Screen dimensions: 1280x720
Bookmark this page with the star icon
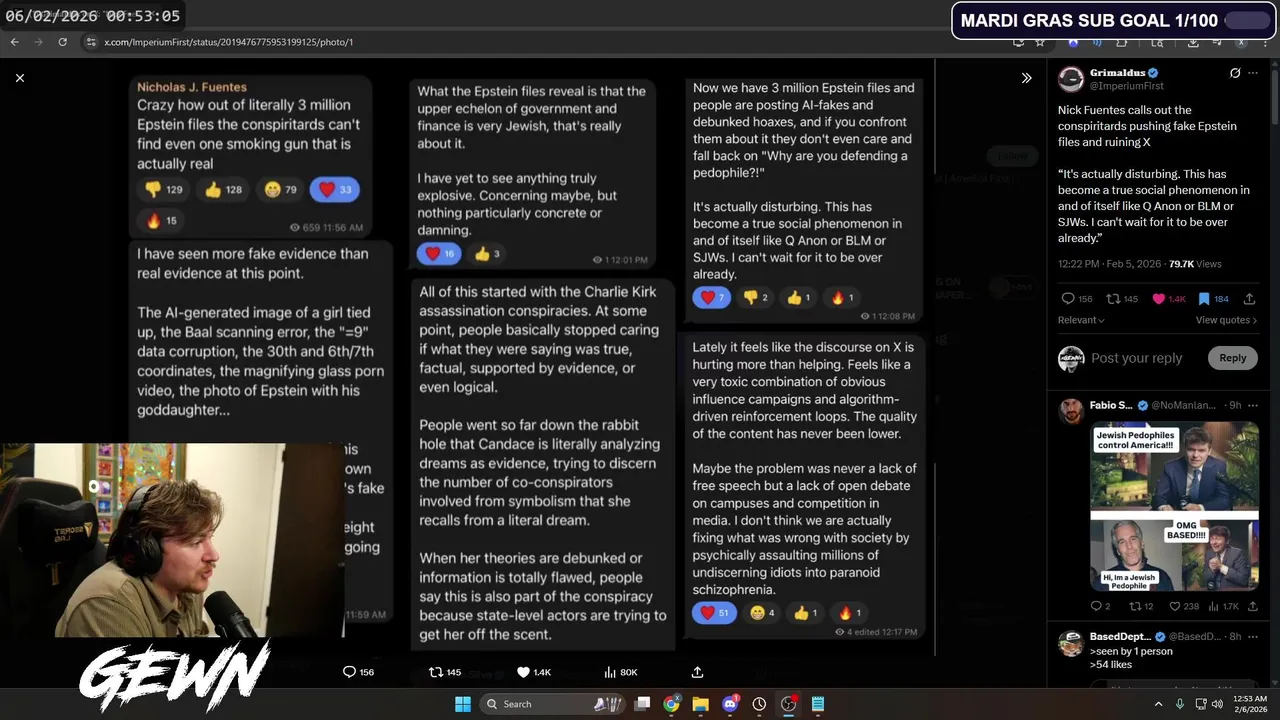(1040, 42)
